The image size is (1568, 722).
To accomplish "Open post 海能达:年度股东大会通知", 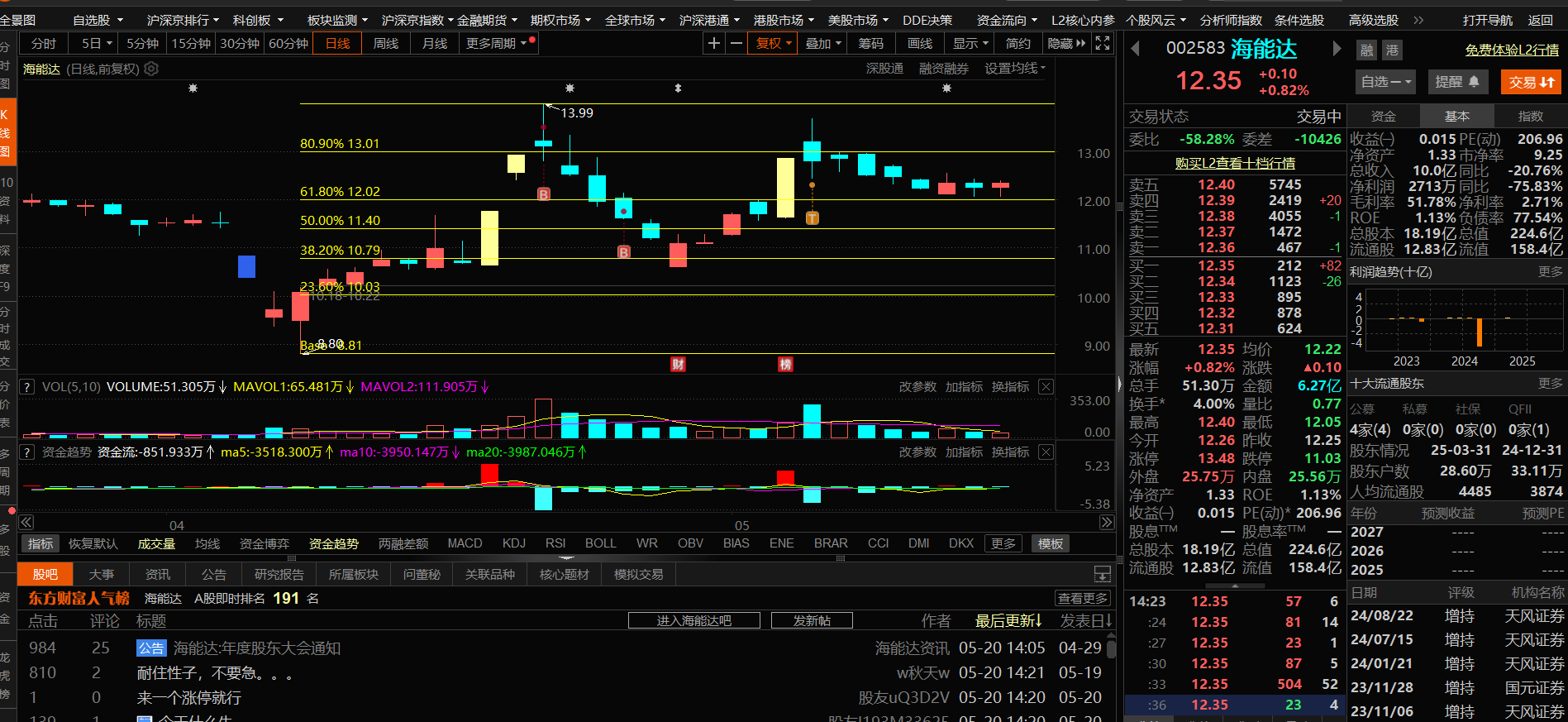I will [x=256, y=648].
